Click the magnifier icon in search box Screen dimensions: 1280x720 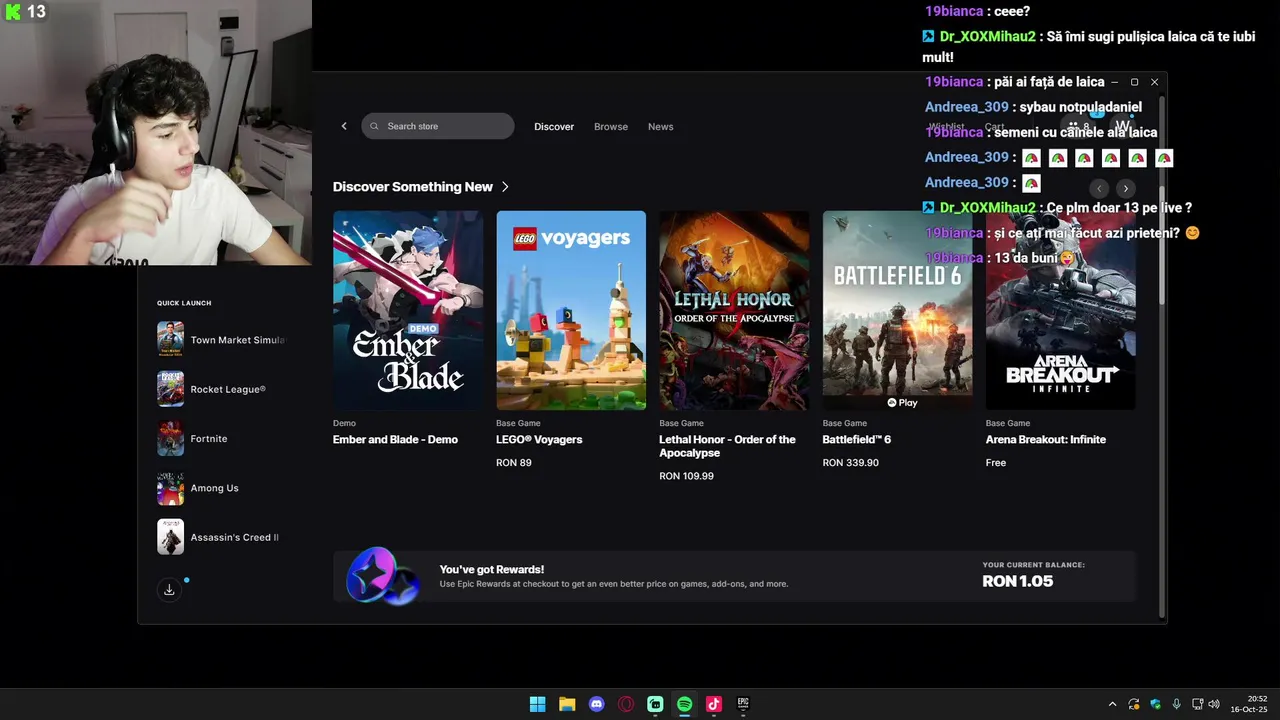374,126
